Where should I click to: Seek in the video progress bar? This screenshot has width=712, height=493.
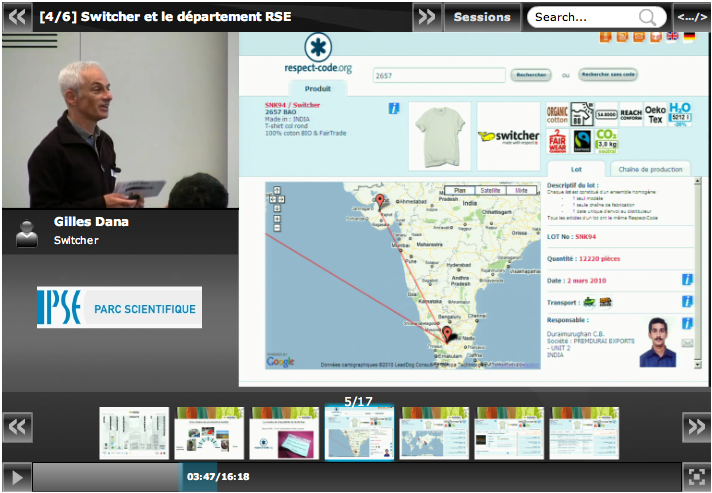pos(356,477)
